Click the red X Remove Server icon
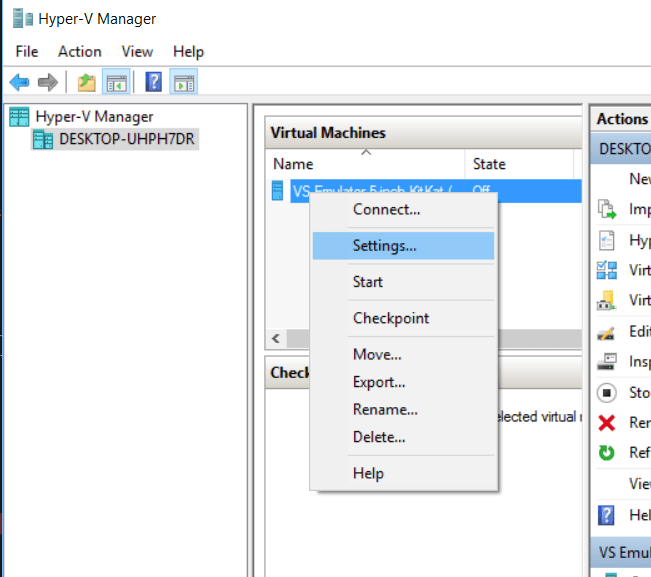This screenshot has height=577, width=651. click(607, 423)
